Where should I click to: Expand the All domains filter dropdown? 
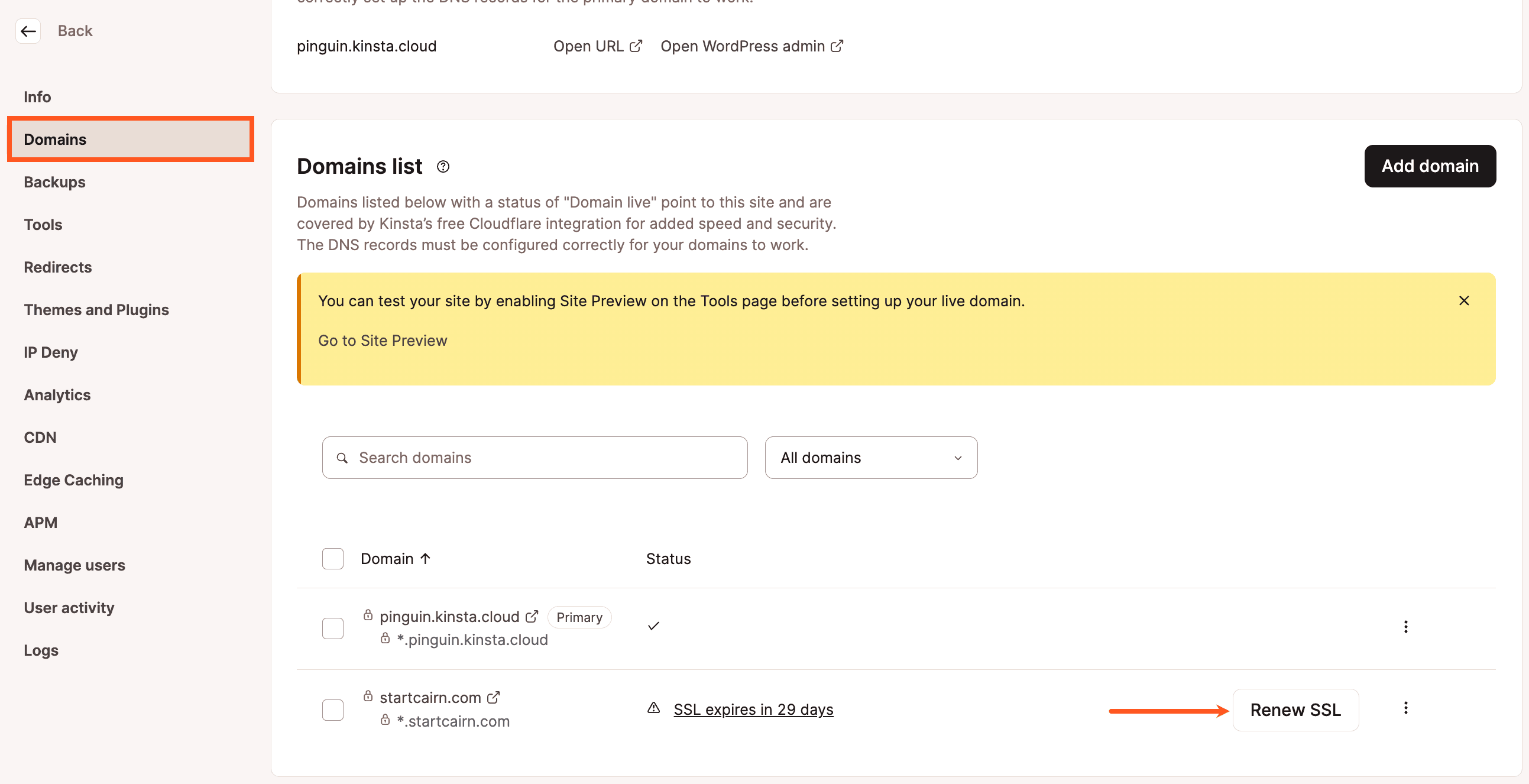[871, 458]
